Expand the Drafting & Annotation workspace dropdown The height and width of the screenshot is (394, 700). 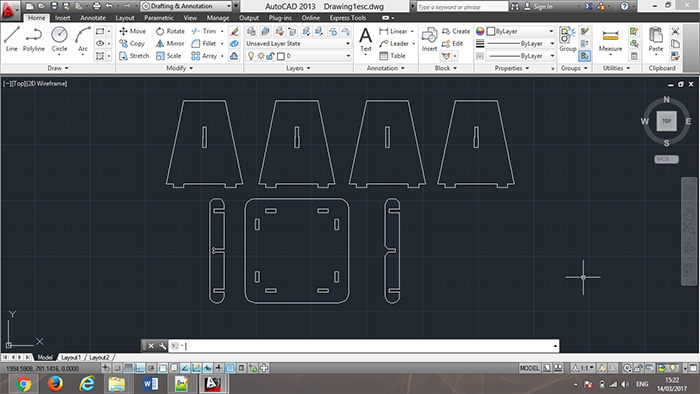(x=187, y=6)
